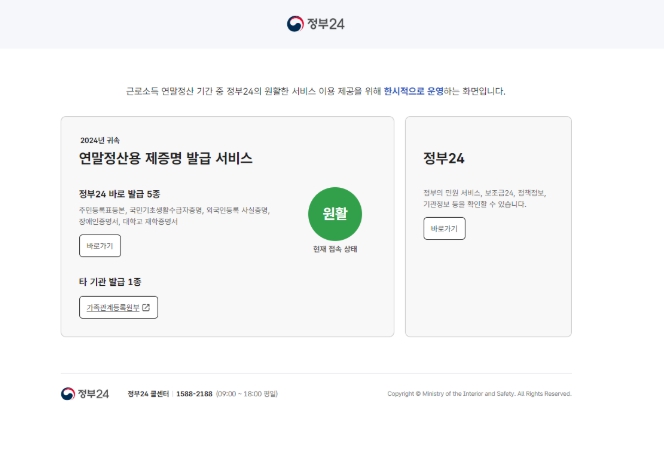This screenshot has width=664, height=463.
Task: Click the 1588-2188 call center number
Action: [x=193, y=394]
